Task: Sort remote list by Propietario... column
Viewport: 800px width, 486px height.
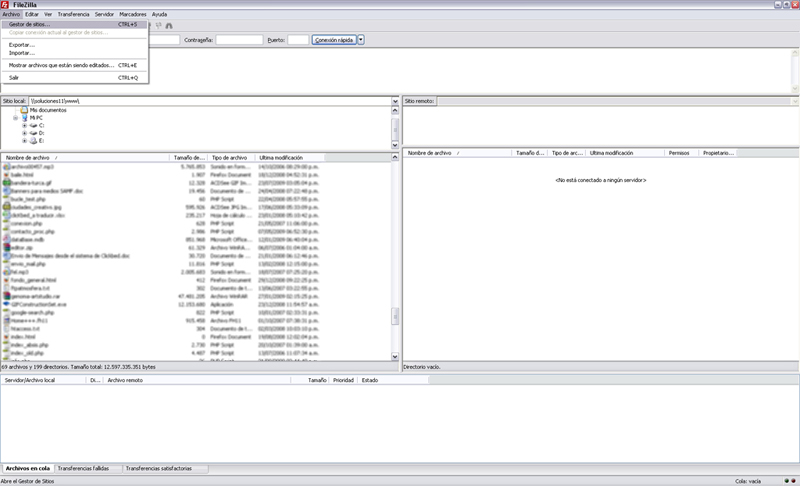Action: [x=718, y=153]
